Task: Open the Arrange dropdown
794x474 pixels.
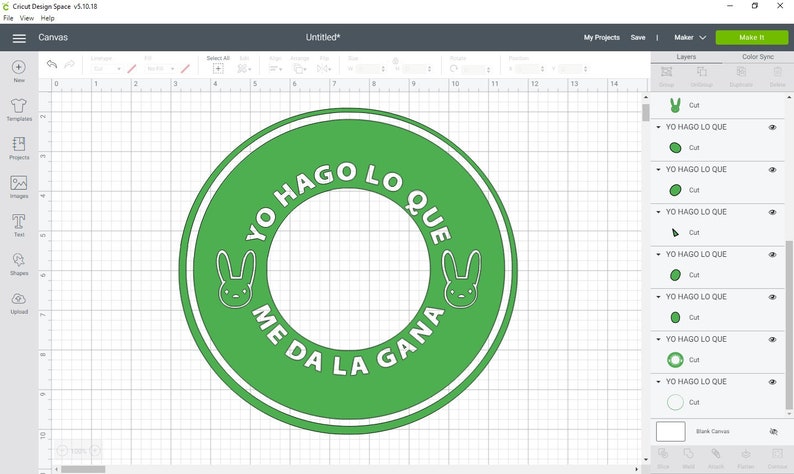Action: pos(300,69)
